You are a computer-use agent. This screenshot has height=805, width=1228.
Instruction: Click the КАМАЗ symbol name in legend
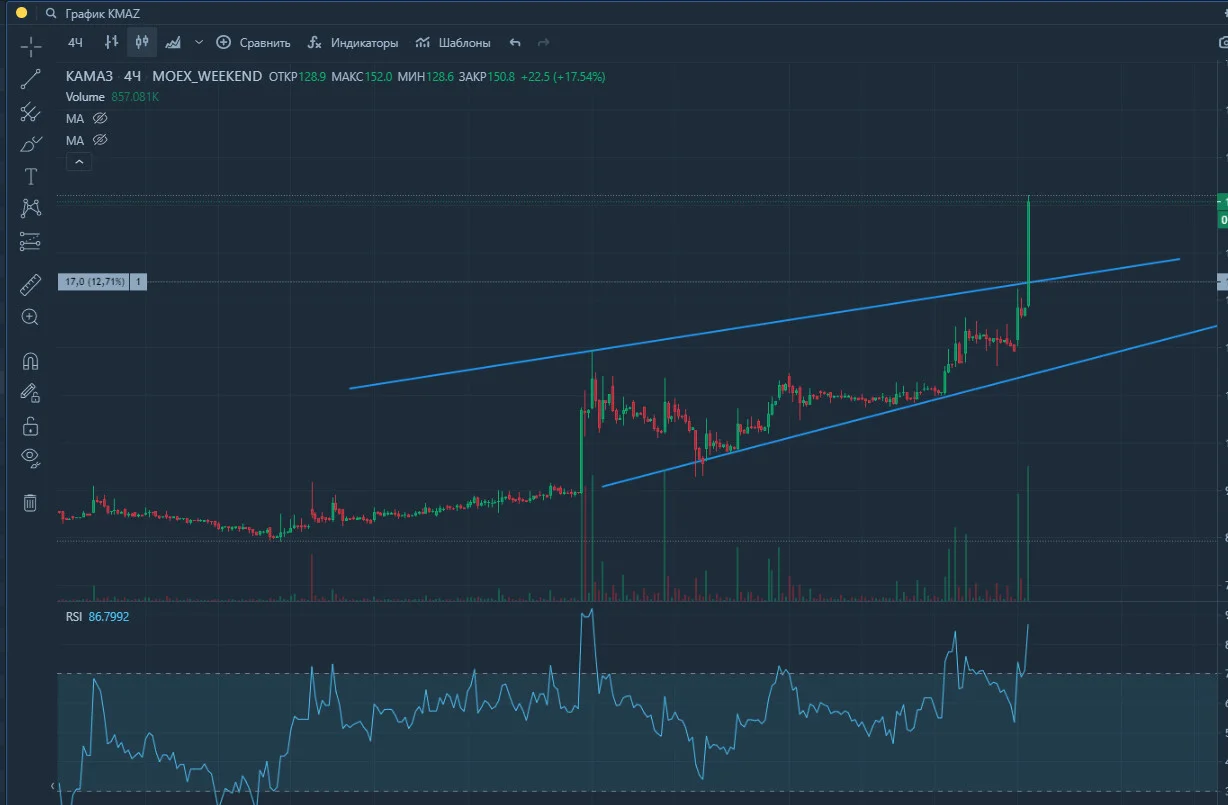[90, 76]
